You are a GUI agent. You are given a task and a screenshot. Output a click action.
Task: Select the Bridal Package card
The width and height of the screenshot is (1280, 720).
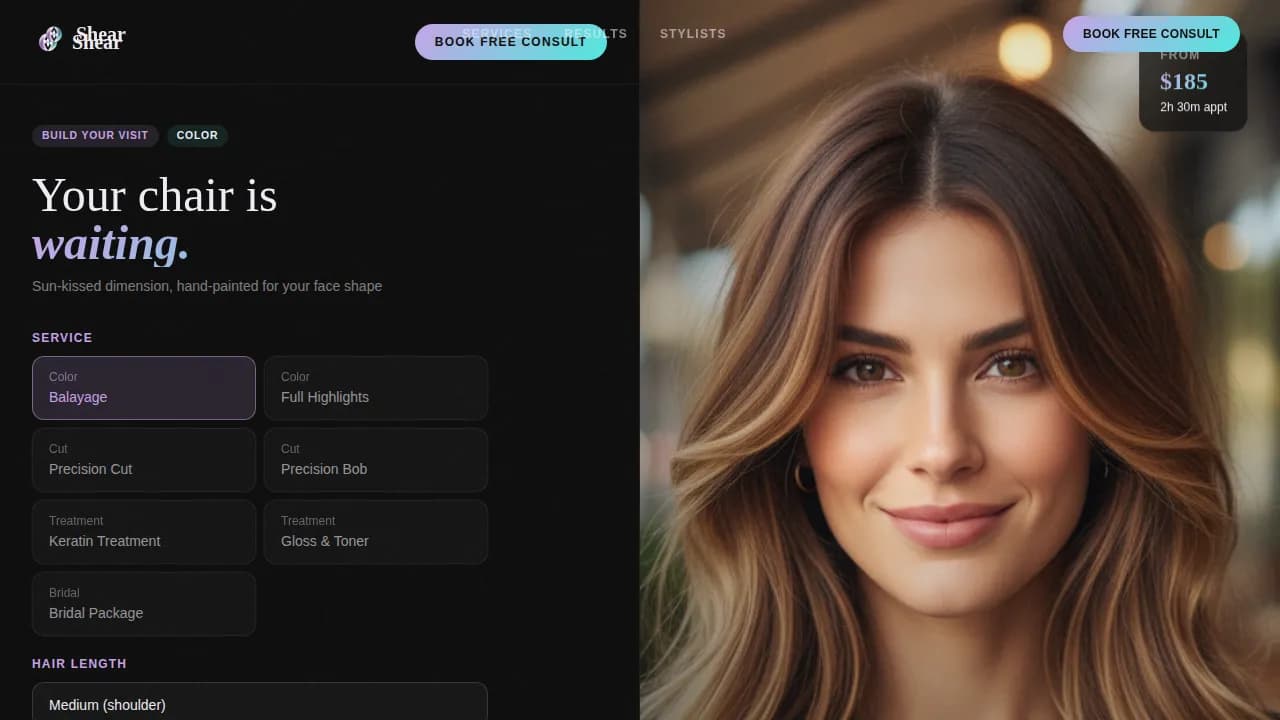[x=144, y=604]
